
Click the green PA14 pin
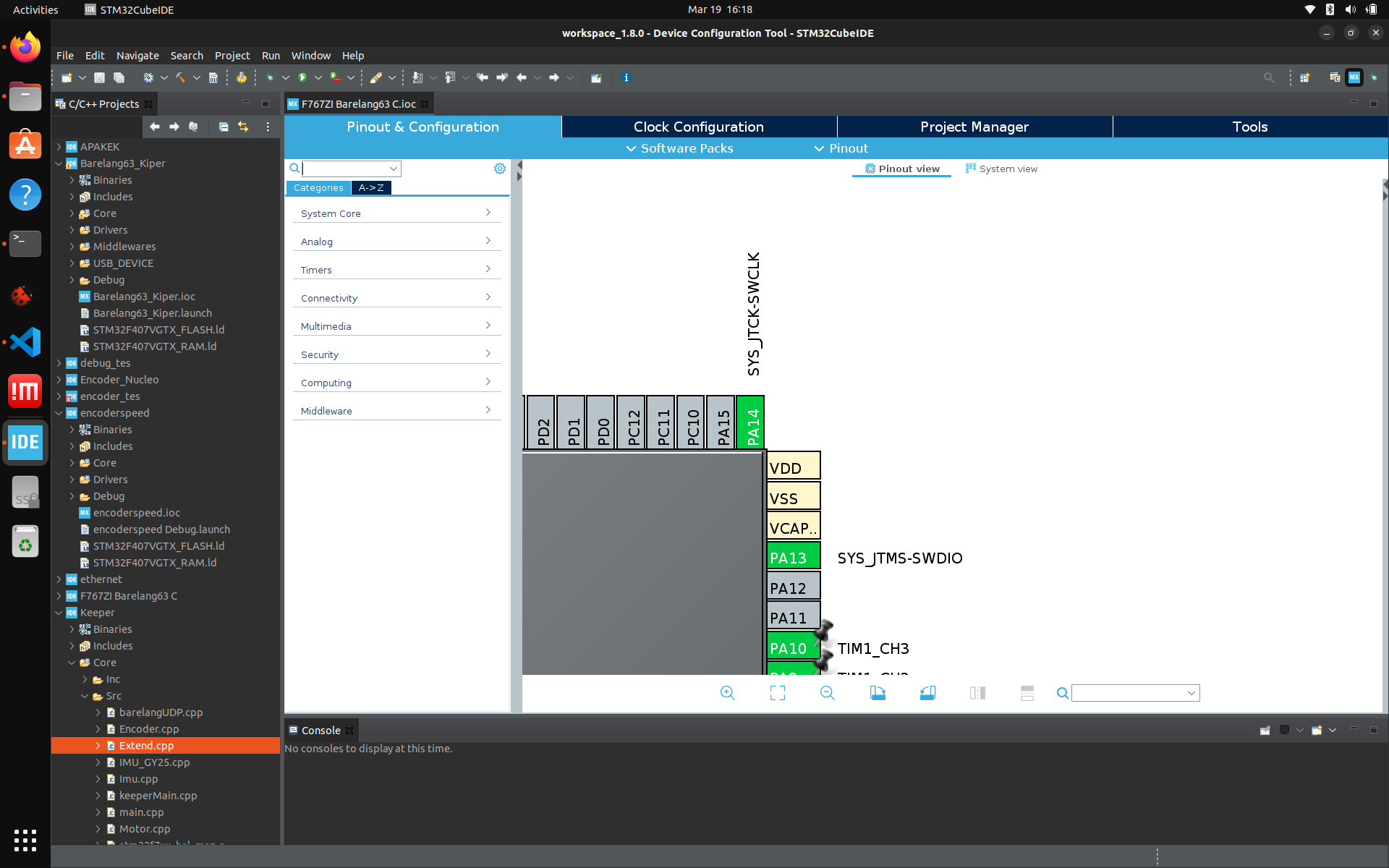(x=750, y=422)
